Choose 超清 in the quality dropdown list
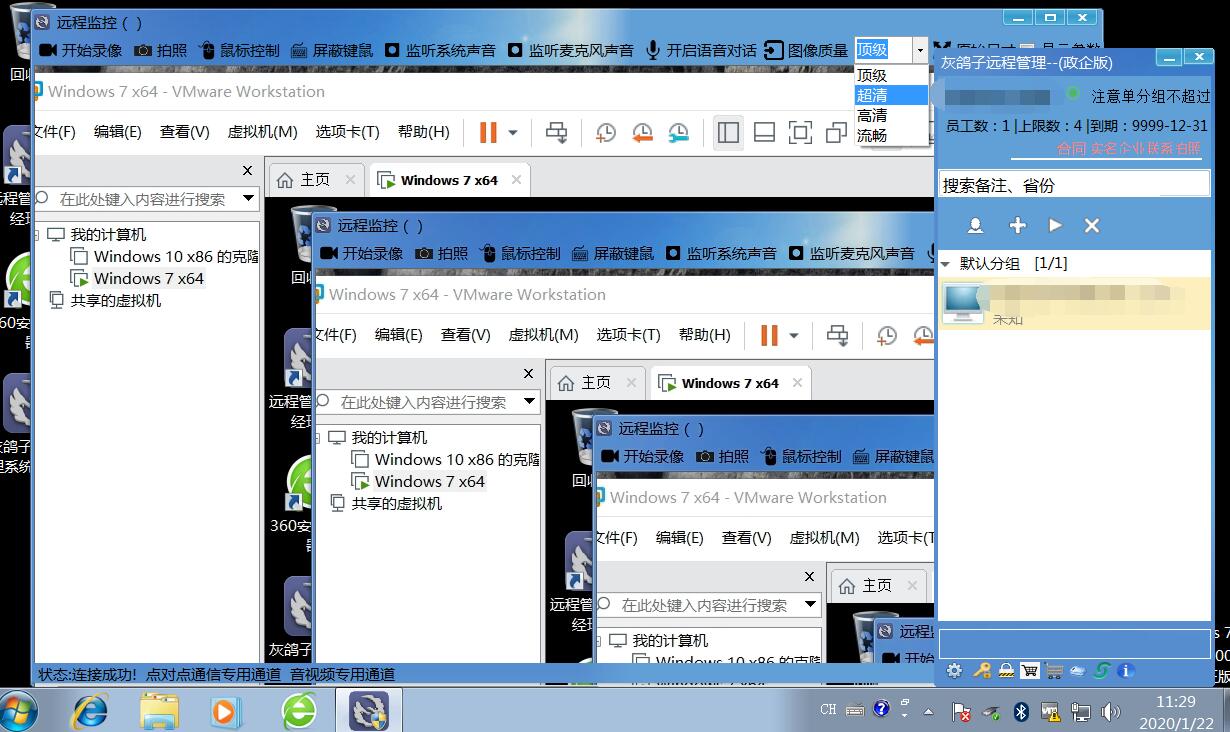This screenshot has width=1230, height=732. point(891,95)
